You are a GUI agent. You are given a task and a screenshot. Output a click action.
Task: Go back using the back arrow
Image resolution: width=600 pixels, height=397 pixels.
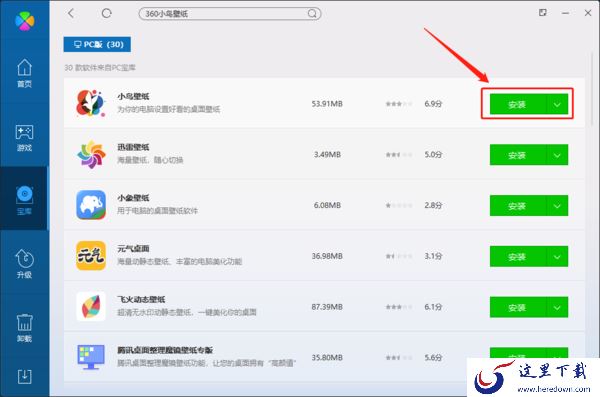[71, 13]
